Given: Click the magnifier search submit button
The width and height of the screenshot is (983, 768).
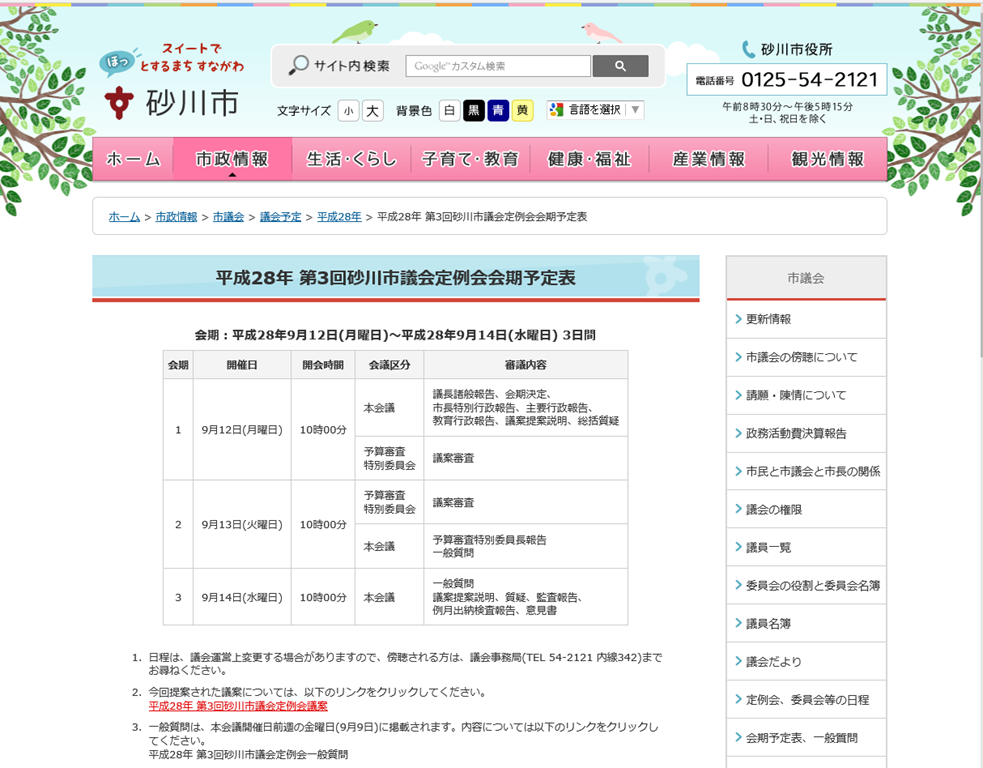Looking at the screenshot, I should point(620,66).
